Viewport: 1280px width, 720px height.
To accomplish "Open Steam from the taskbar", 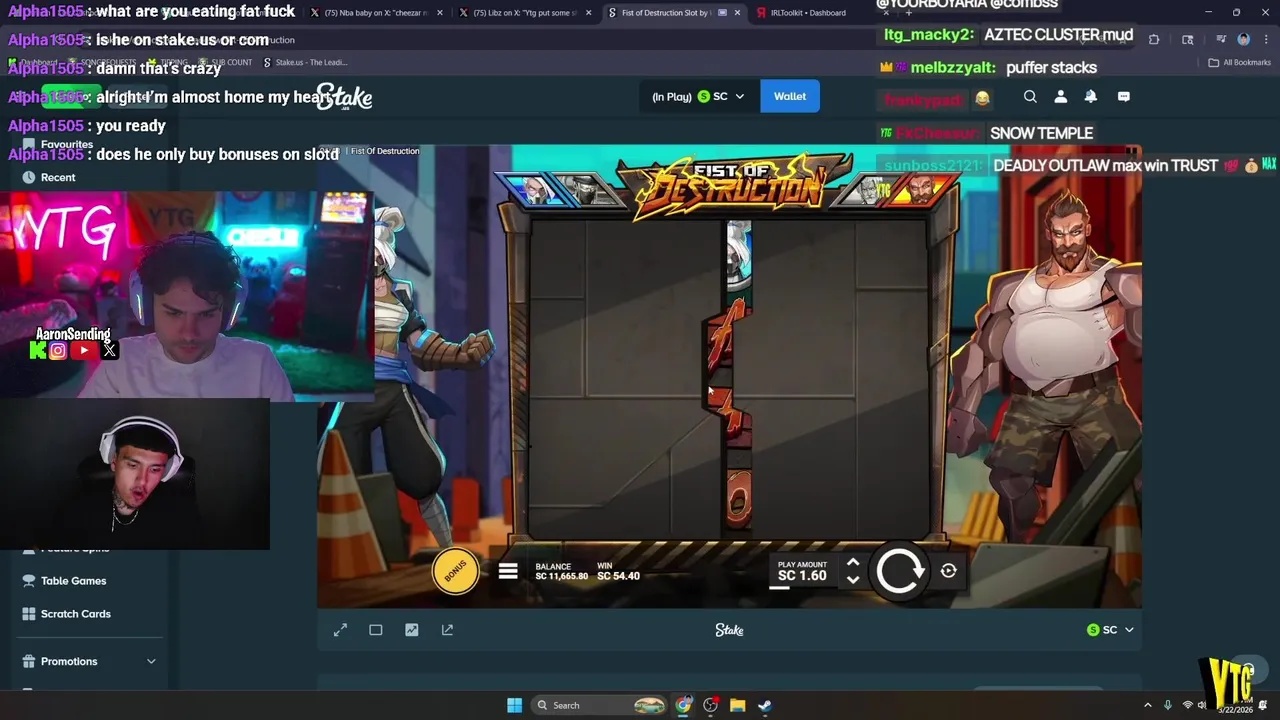I will pos(764,705).
